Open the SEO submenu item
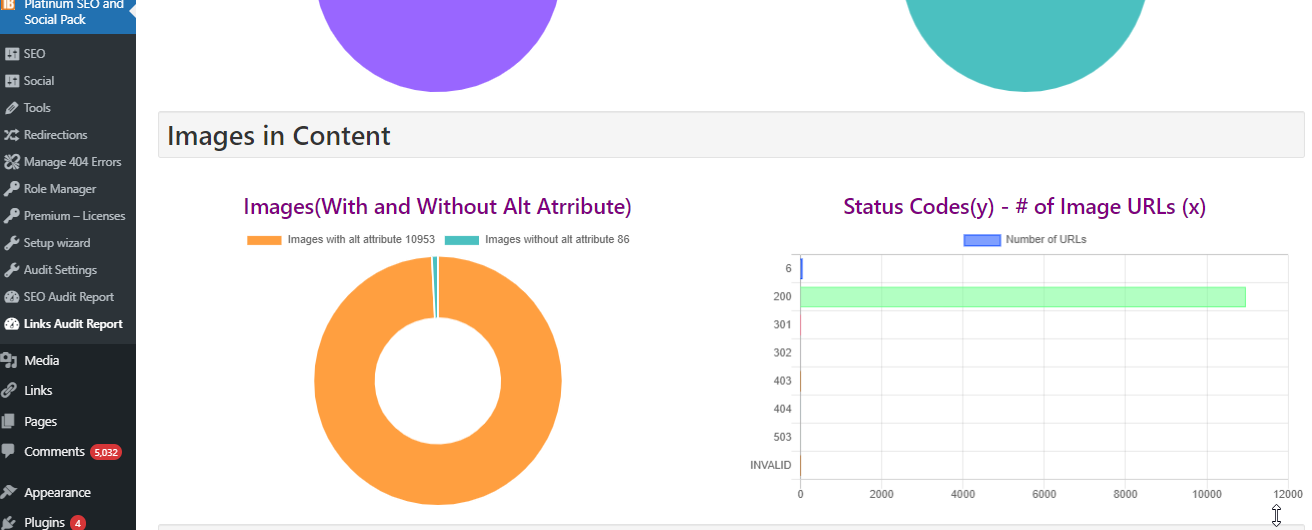This screenshot has width=1312, height=530. [x=34, y=54]
